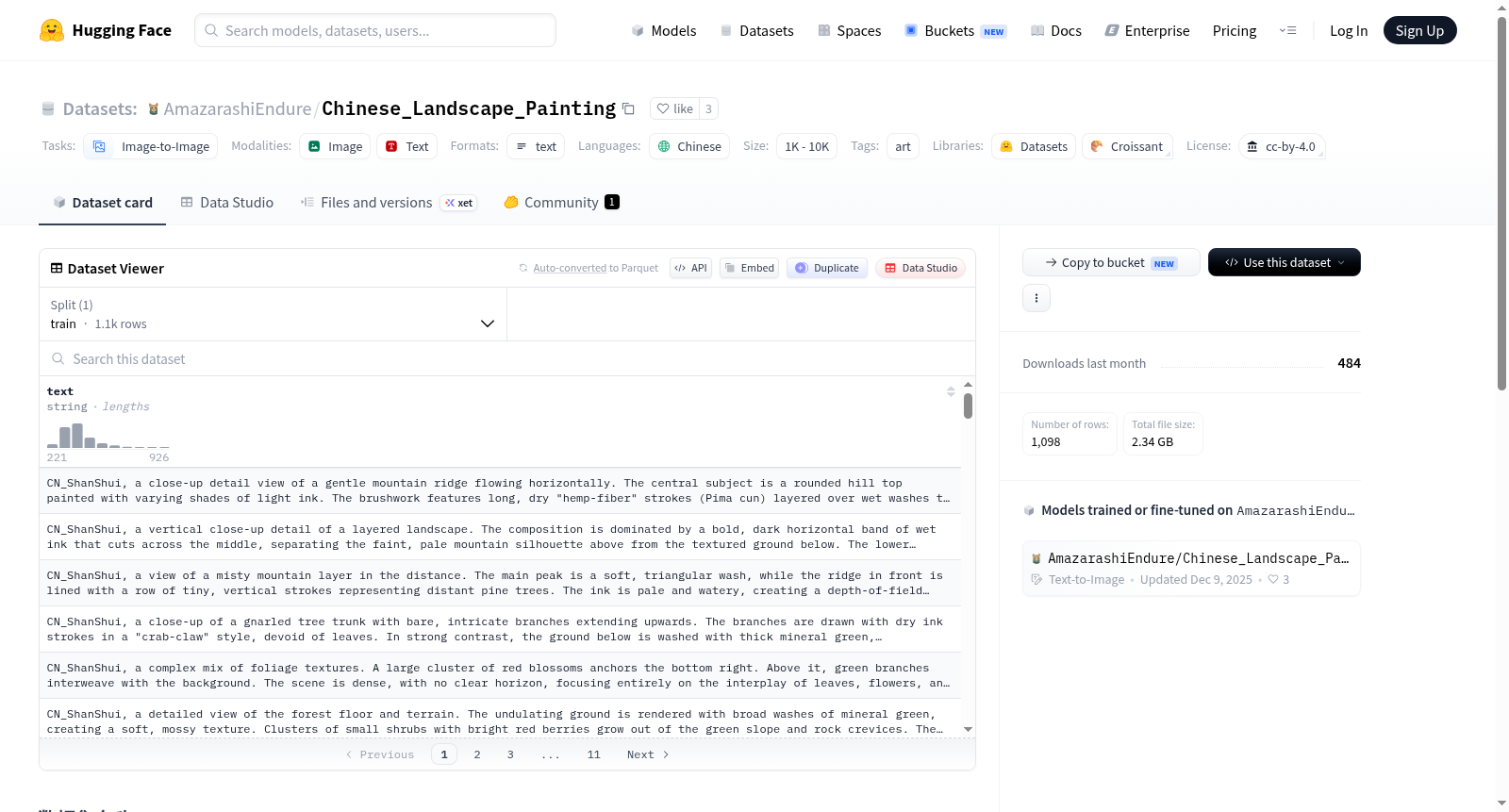Expand the Split train dropdown
The width and height of the screenshot is (1509, 812).
(273, 314)
